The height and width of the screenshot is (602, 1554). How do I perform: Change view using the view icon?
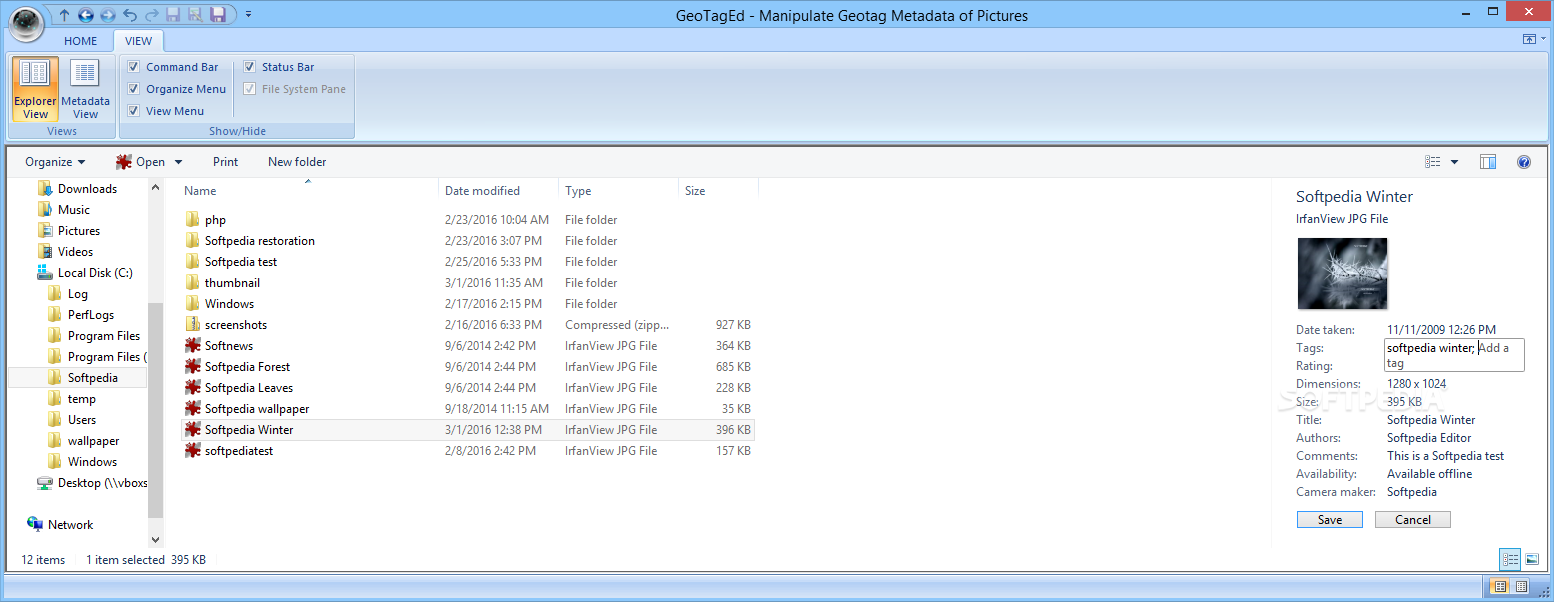tap(1433, 162)
